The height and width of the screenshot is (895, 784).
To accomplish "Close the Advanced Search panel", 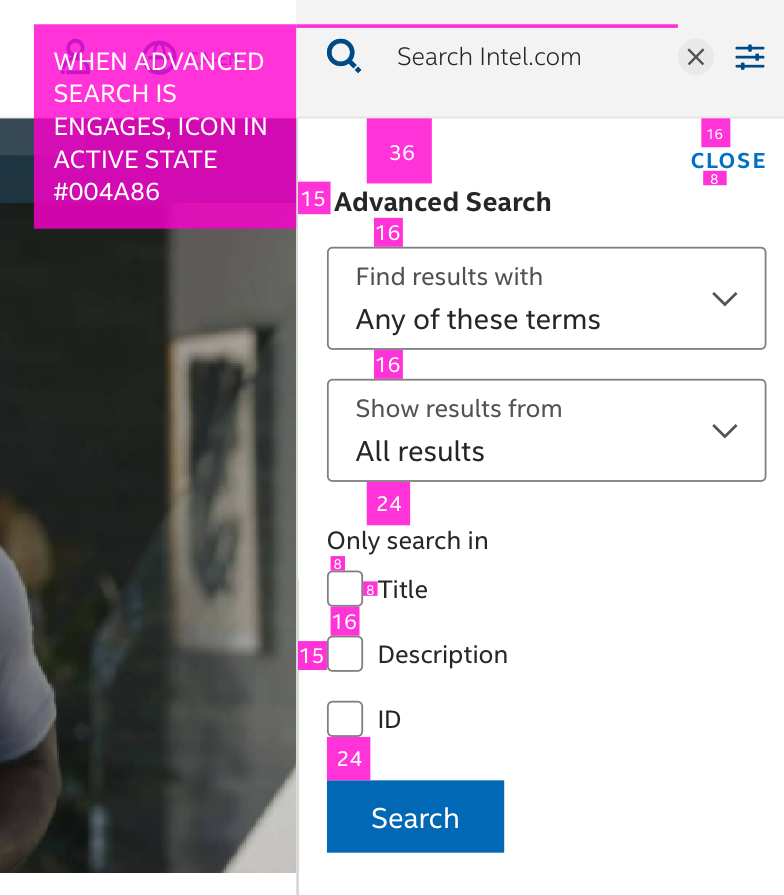I will coord(728,161).
